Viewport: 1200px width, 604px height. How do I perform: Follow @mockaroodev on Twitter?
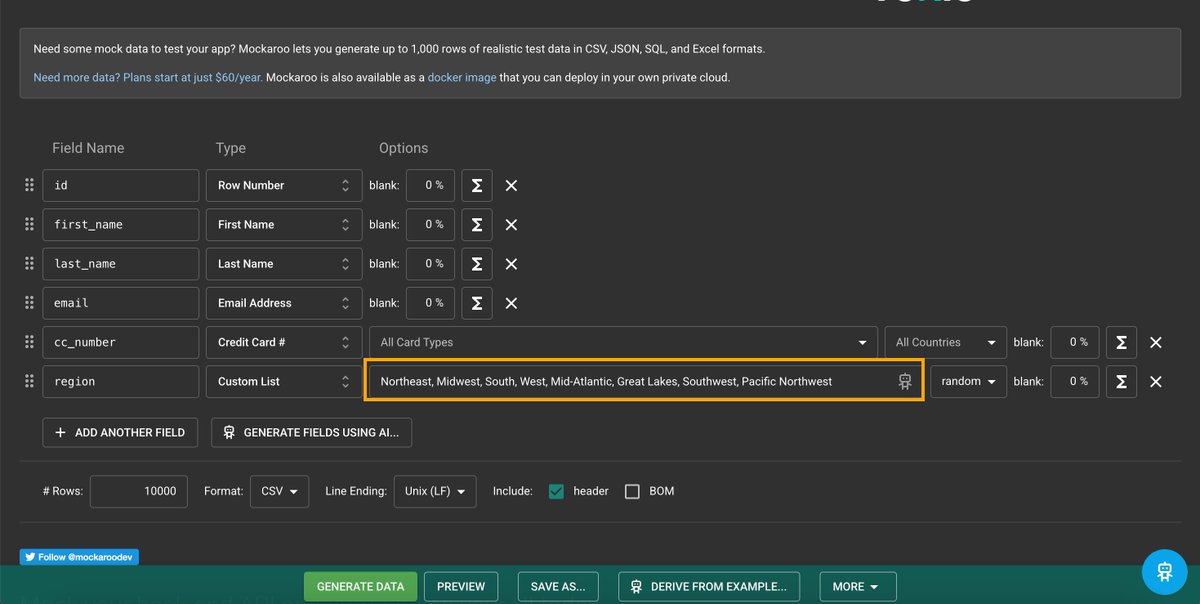[x=79, y=557]
